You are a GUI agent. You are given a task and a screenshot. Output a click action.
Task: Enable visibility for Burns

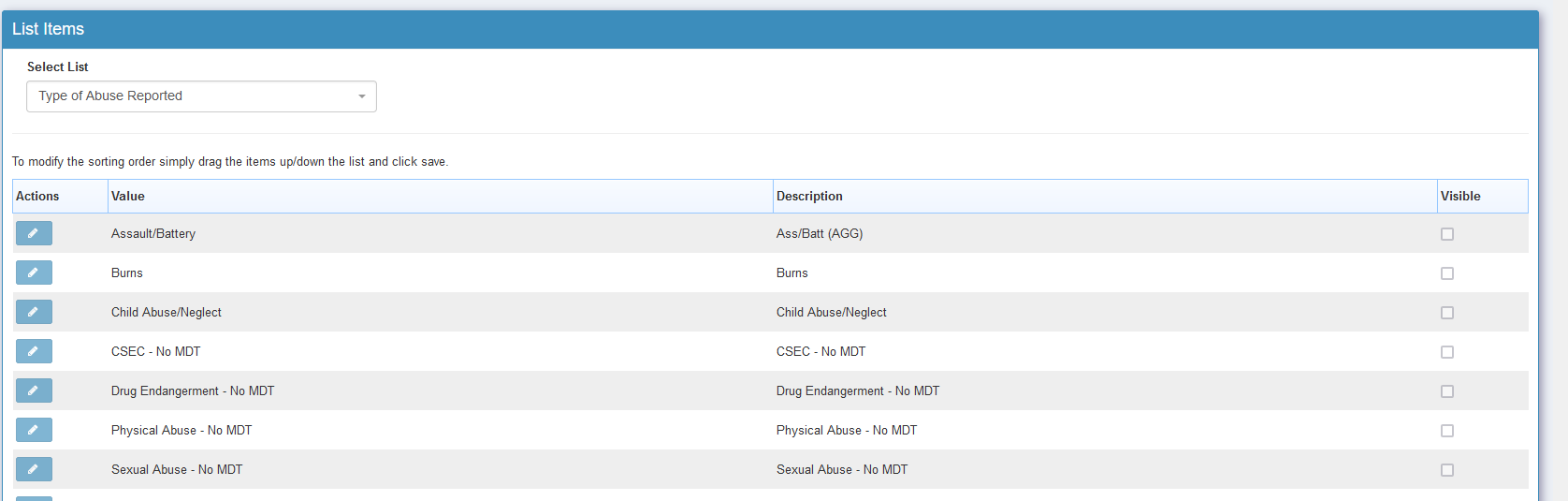click(1447, 273)
